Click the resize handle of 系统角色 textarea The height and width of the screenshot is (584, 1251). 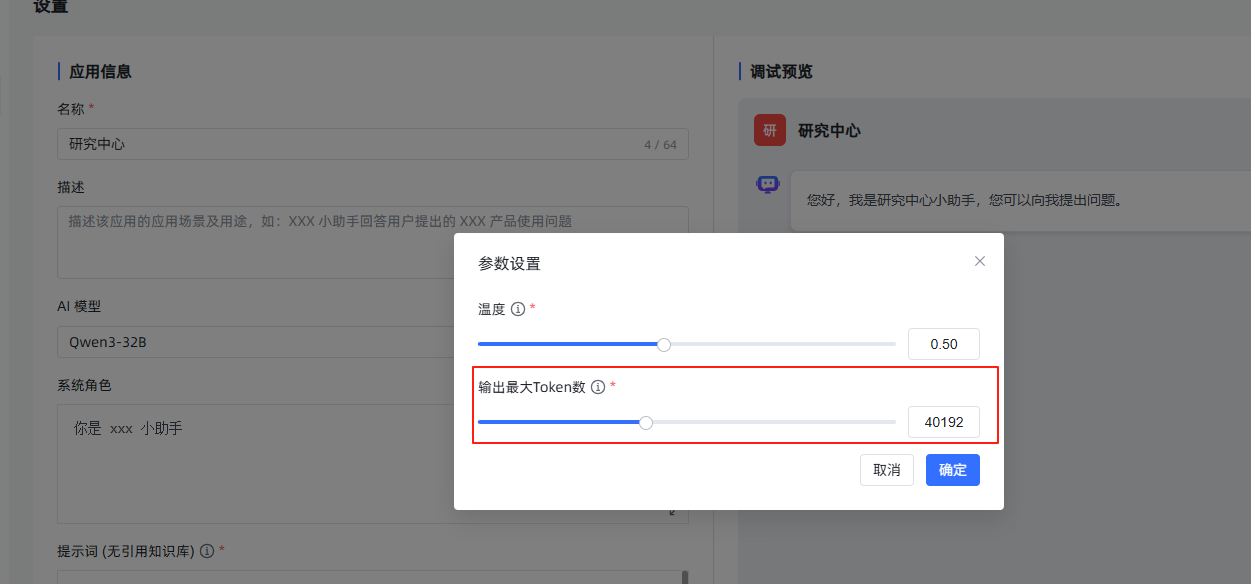[x=672, y=512]
